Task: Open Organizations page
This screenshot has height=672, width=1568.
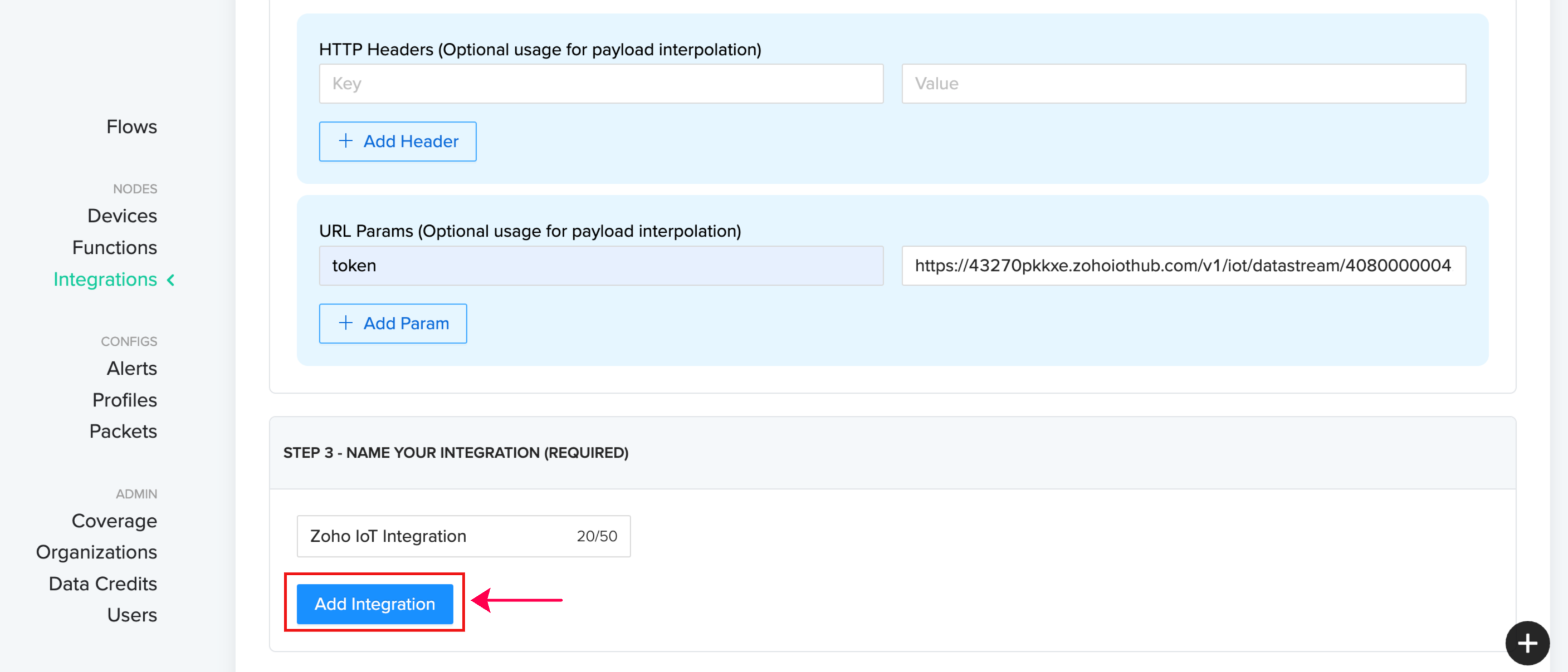Action: point(96,552)
